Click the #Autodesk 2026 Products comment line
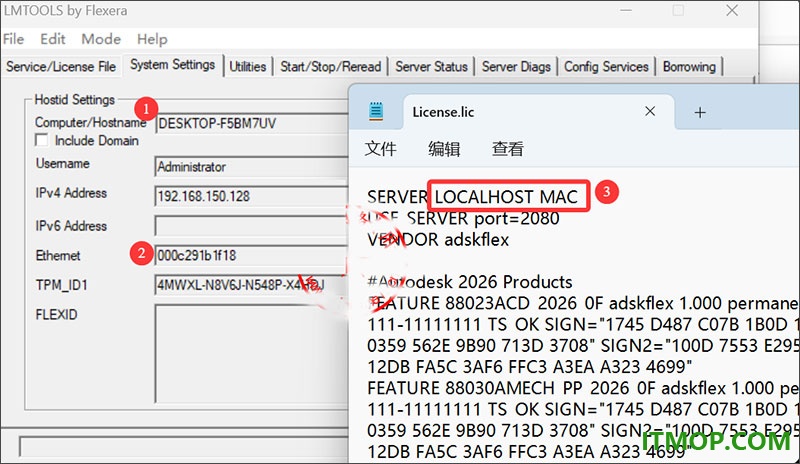Screen dimensions: 800x464 point(469,282)
